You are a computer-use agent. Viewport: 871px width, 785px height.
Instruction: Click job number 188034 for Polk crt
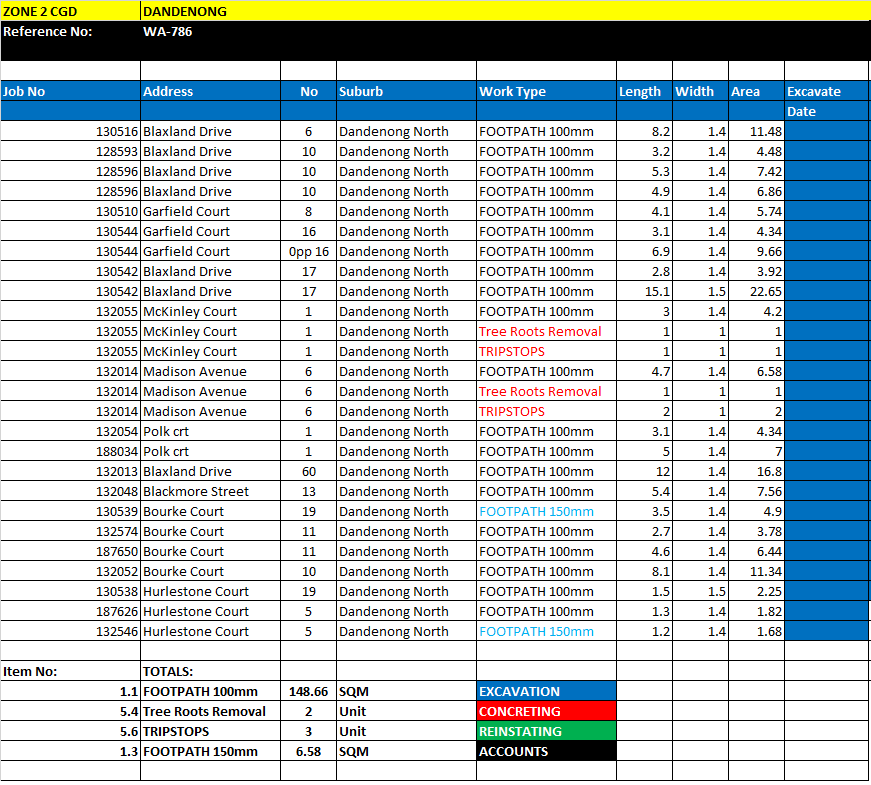70,451
